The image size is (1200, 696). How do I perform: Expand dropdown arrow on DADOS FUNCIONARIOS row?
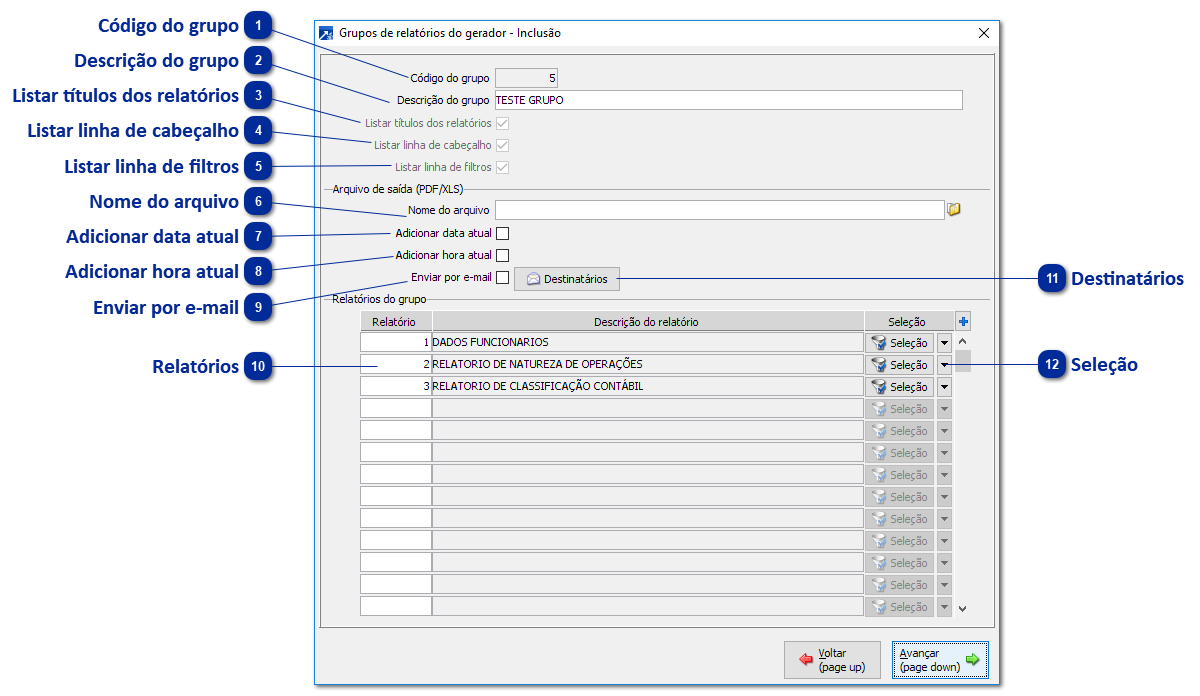pyautogui.click(x=944, y=343)
